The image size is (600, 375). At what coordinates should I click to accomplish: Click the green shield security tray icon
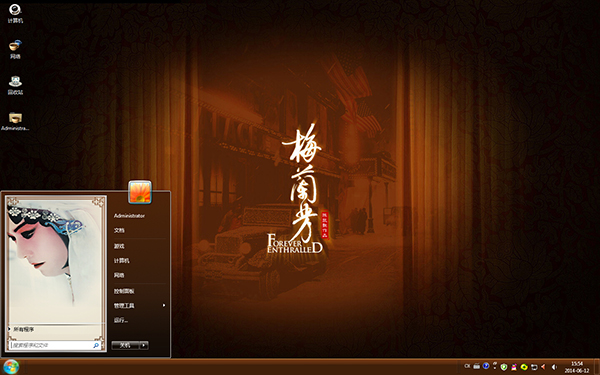click(x=504, y=367)
